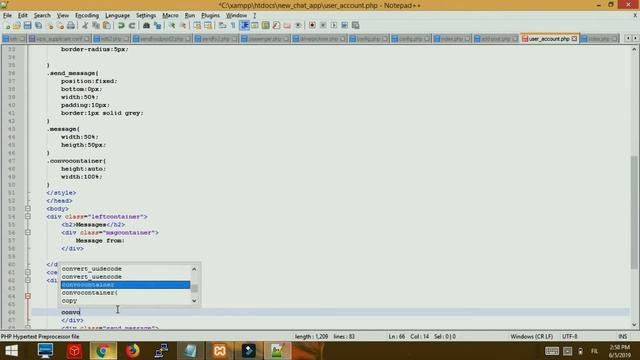Image resolution: width=640 pixels, height=360 pixels.
Task: Print the document via the printer icon
Action: pyautogui.click(x=71, y=26)
